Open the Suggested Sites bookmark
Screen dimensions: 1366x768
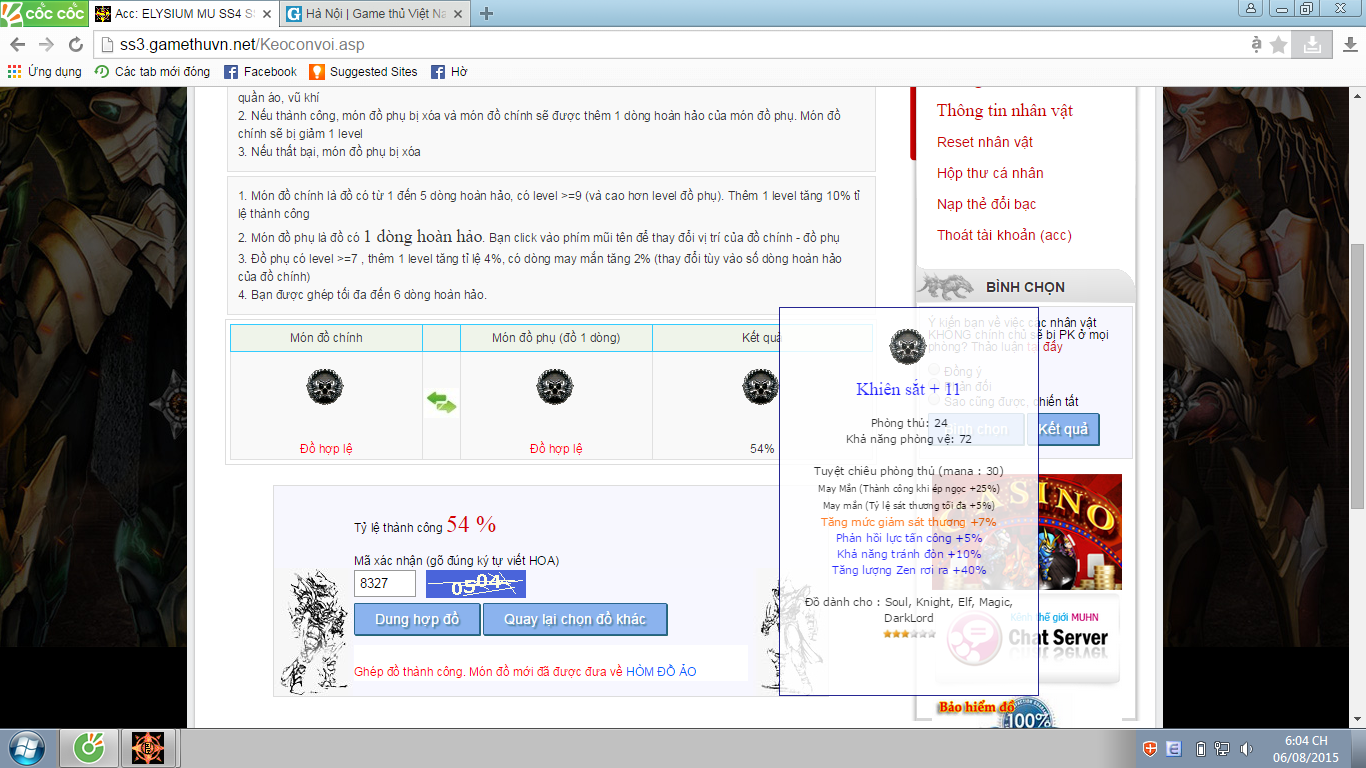[364, 72]
